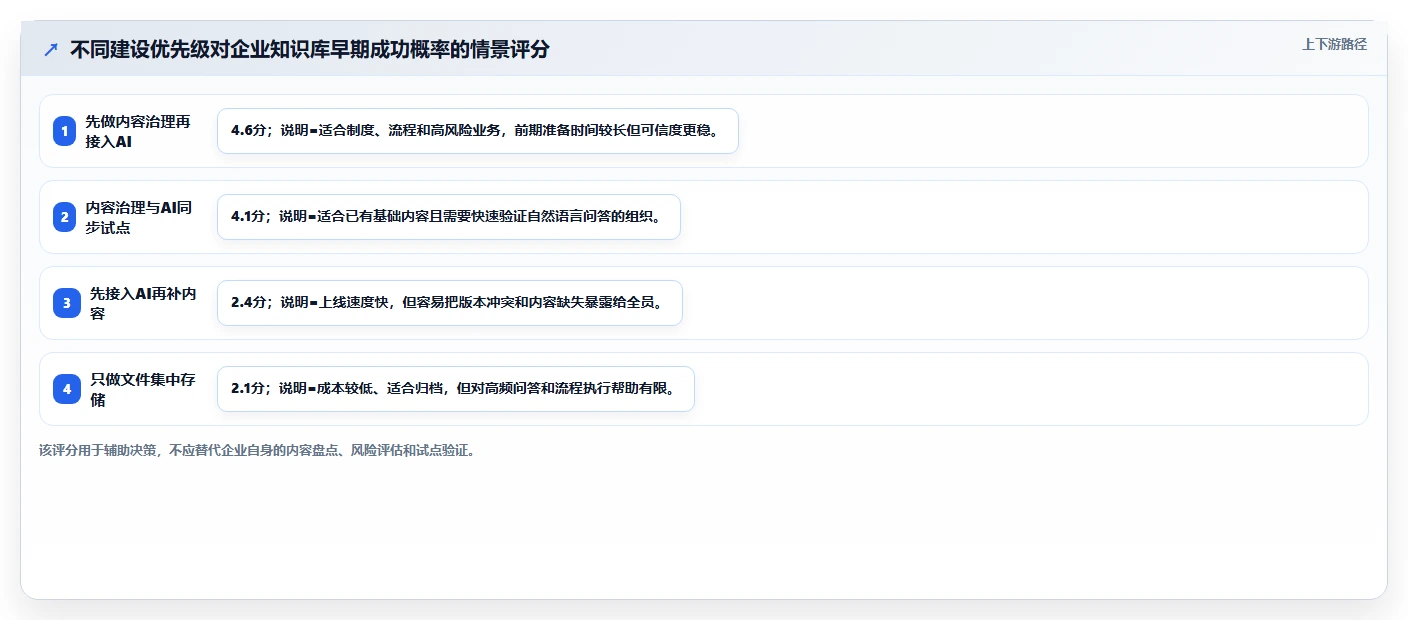Click the 2.4分 score description box
This screenshot has height=620, width=1408.
click(449, 303)
